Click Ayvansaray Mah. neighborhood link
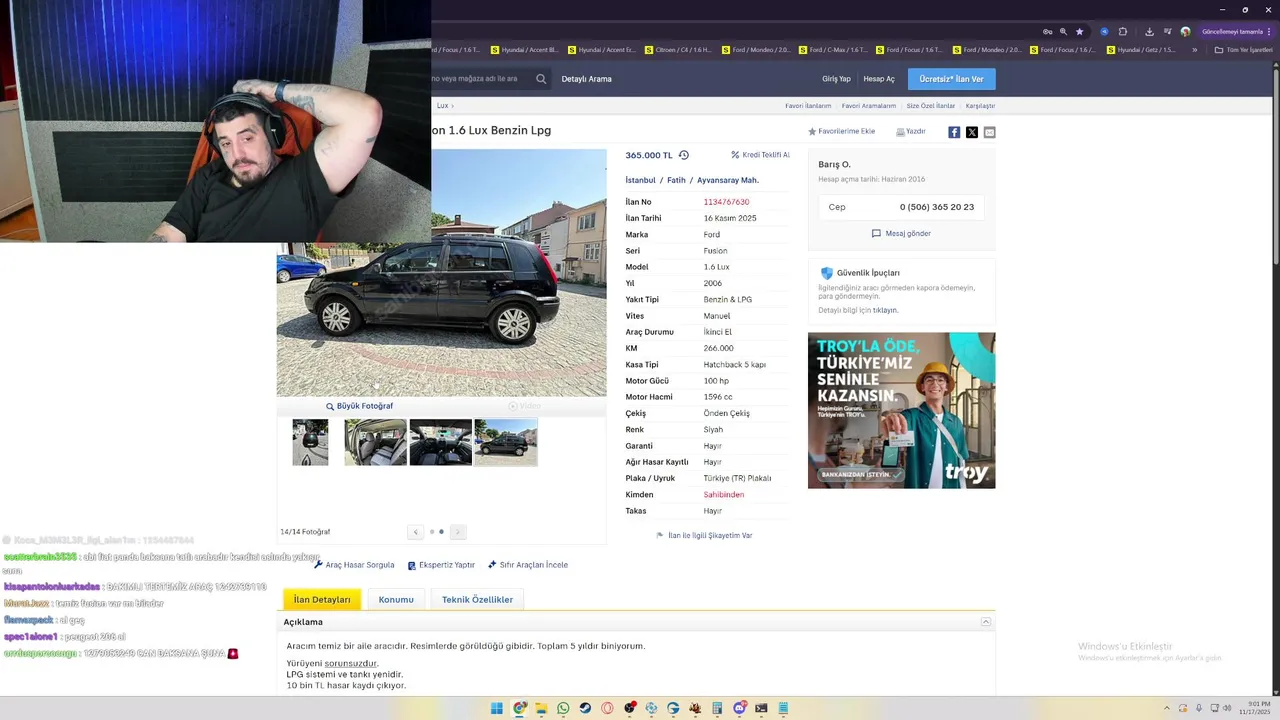1280x720 pixels. pyautogui.click(x=727, y=180)
